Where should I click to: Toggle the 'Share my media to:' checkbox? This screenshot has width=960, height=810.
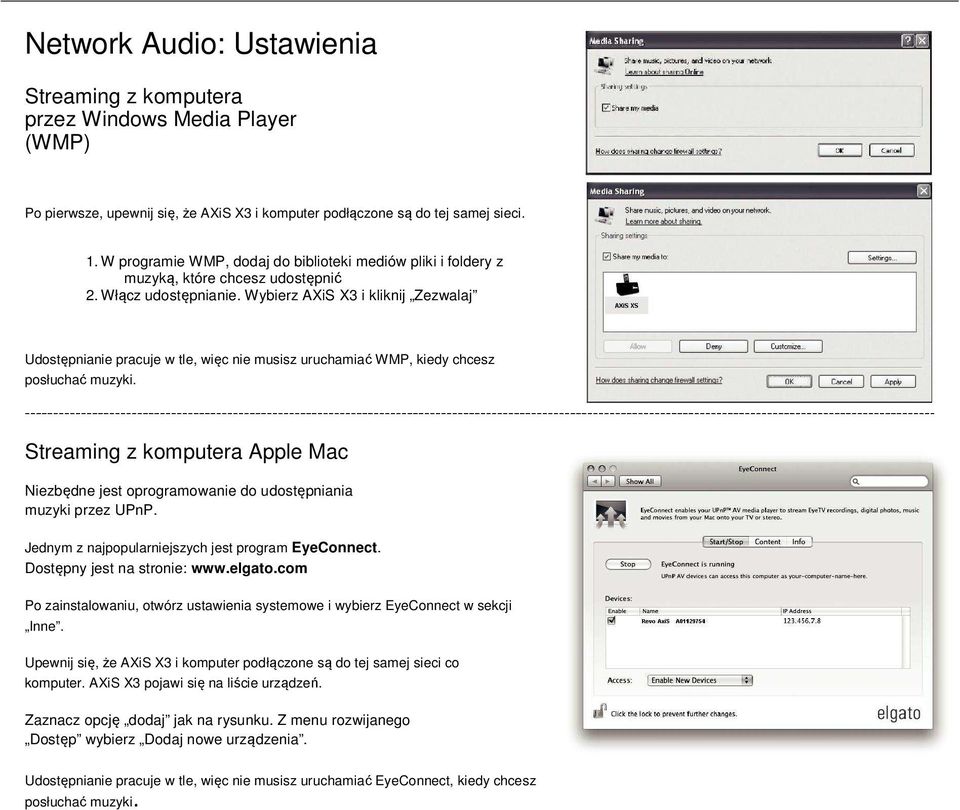pos(607,257)
